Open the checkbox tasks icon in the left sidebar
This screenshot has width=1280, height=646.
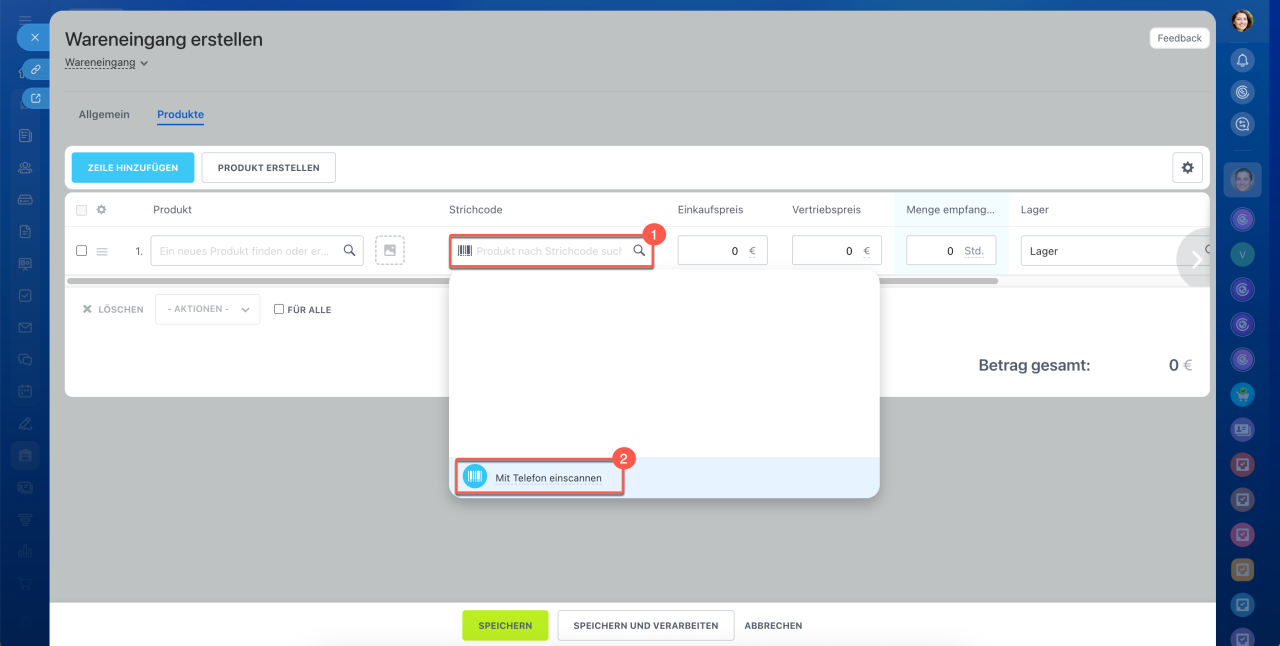(25, 295)
